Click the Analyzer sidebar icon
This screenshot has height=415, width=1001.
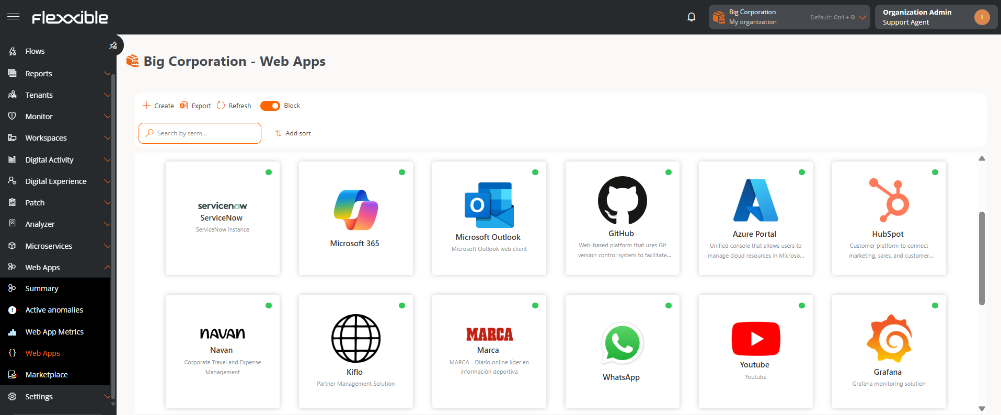(12, 224)
